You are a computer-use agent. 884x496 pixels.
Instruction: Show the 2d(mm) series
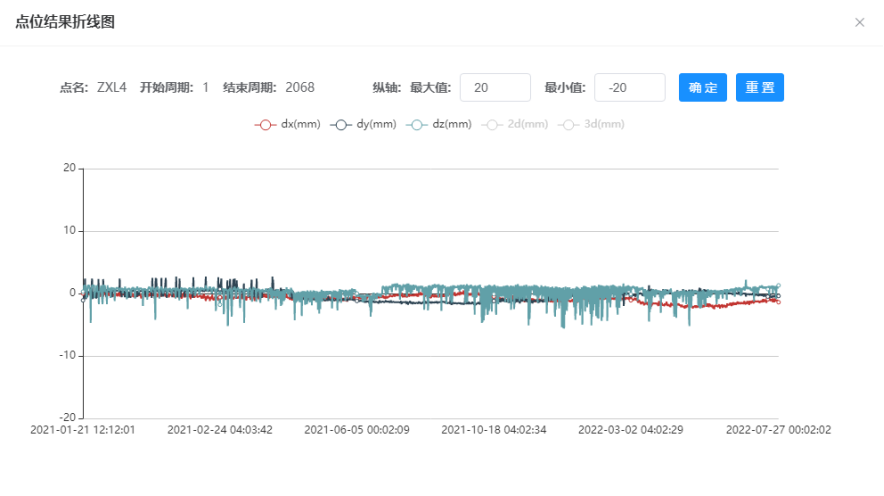[x=515, y=125]
